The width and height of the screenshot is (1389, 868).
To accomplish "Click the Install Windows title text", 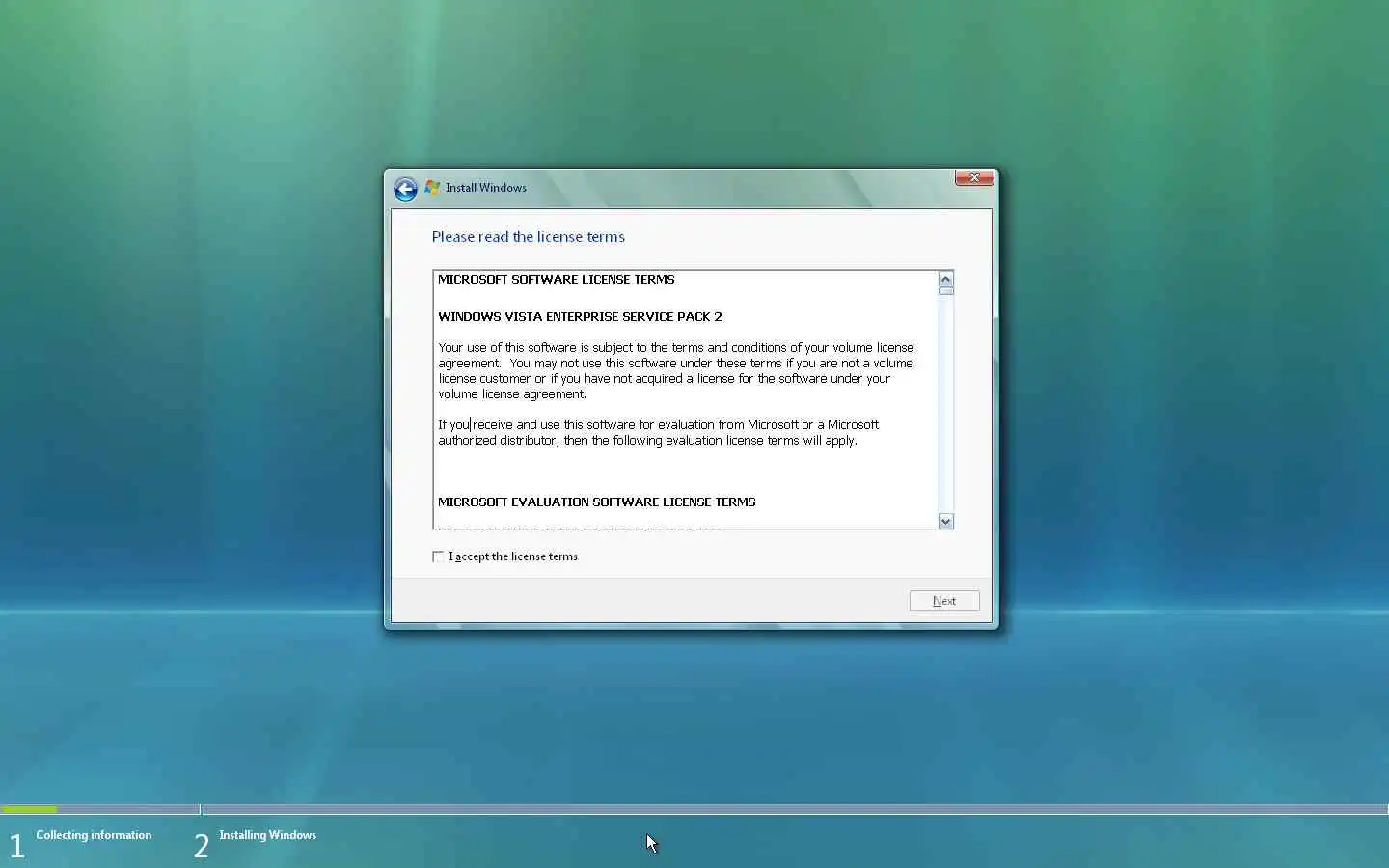I will click(485, 188).
